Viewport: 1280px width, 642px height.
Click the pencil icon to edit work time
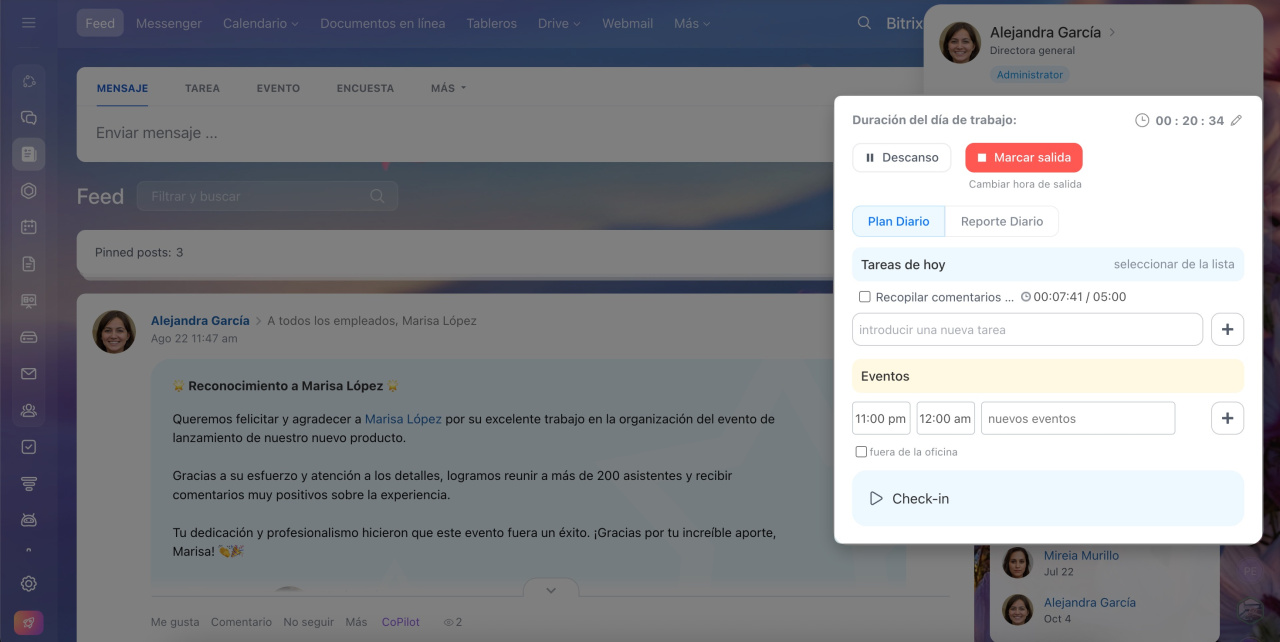pos(1236,120)
